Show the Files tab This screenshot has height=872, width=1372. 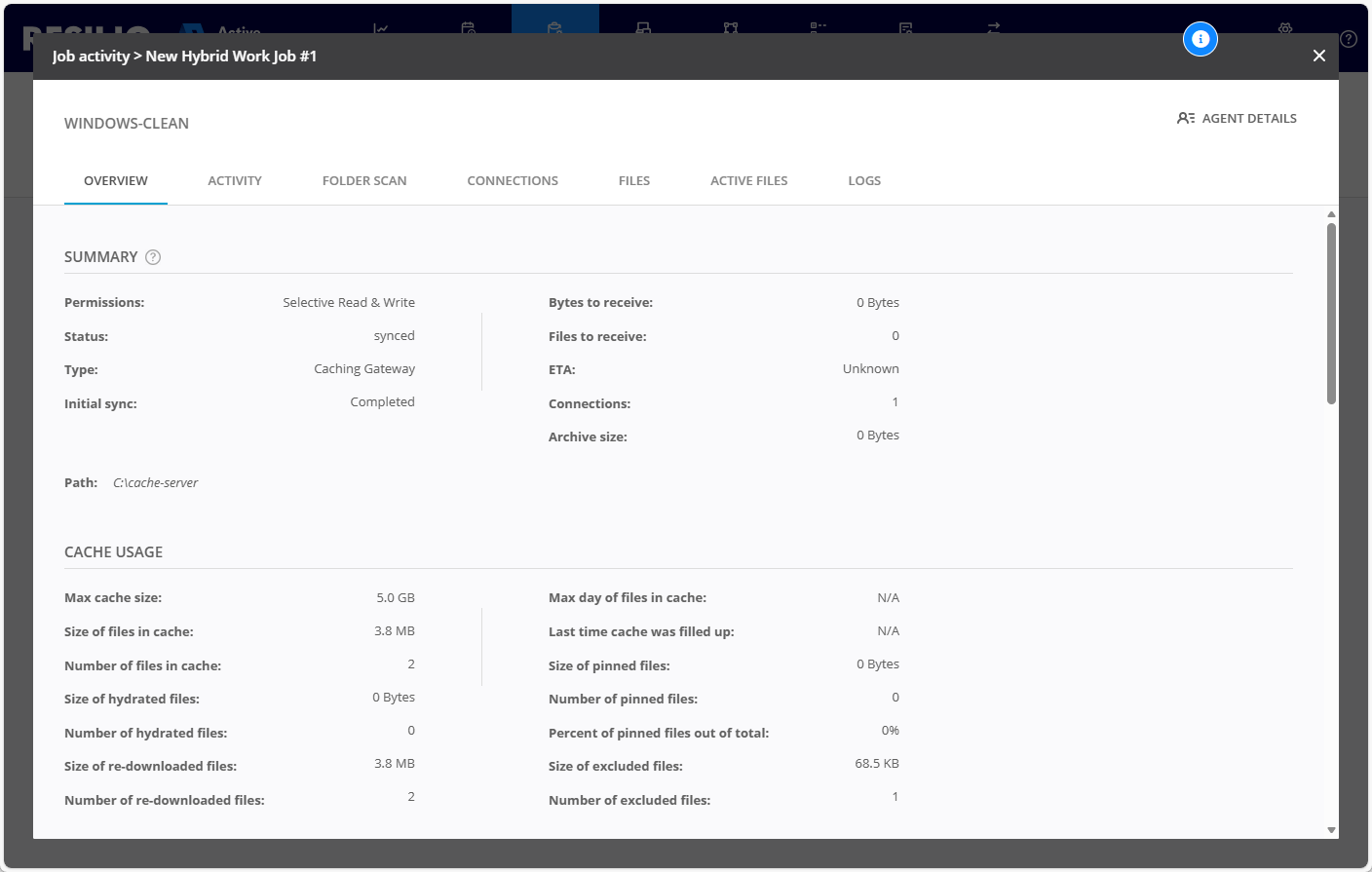(x=634, y=181)
